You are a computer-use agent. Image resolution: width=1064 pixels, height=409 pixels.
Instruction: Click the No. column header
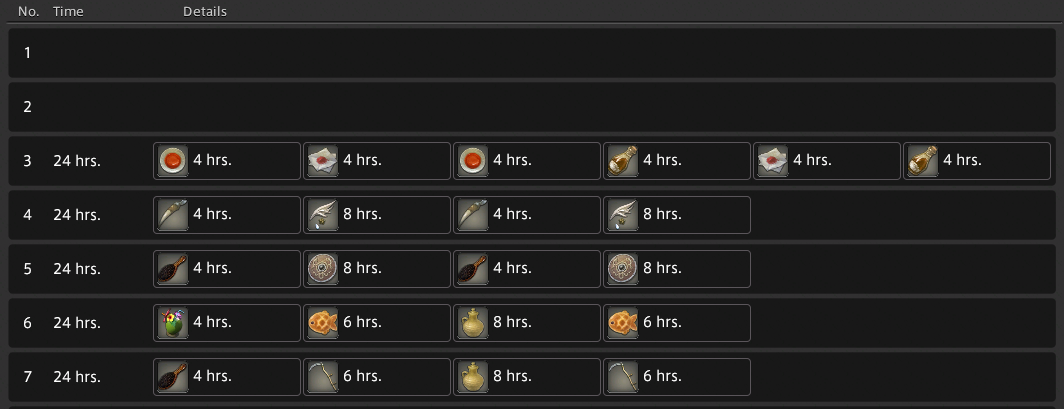(29, 12)
